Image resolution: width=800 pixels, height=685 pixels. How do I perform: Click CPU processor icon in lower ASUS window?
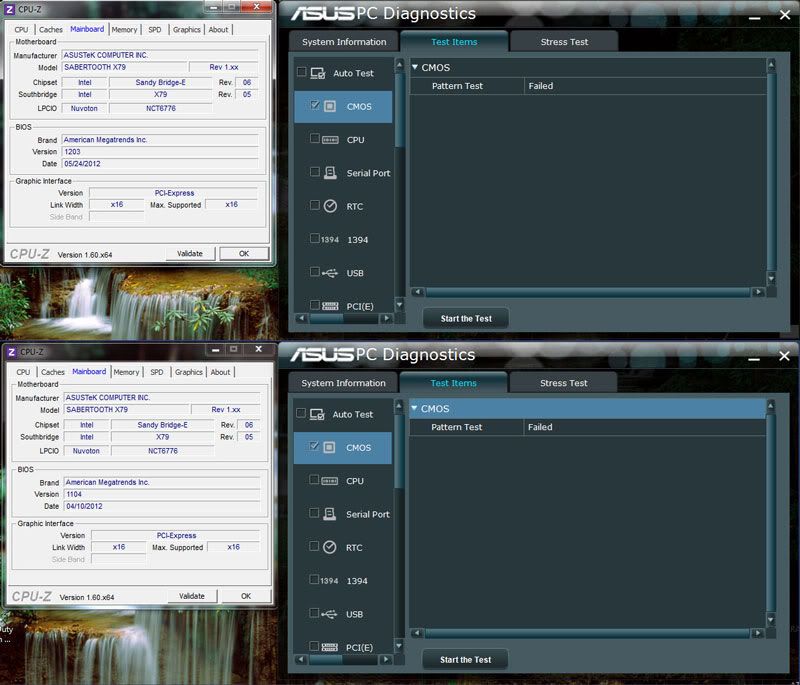[x=330, y=481]
